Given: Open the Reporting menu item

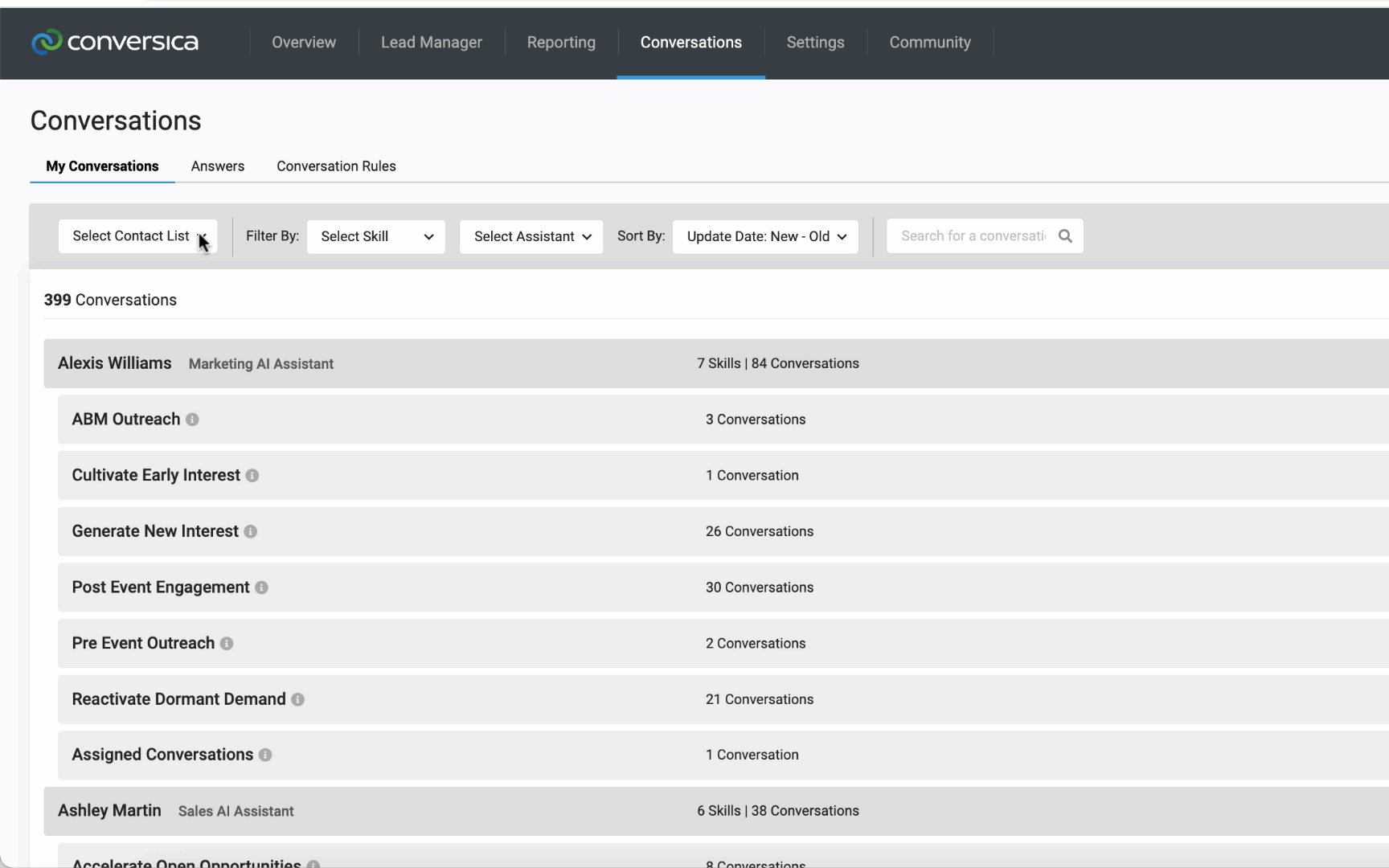Looking at the screenshot, I should point(561,43).
